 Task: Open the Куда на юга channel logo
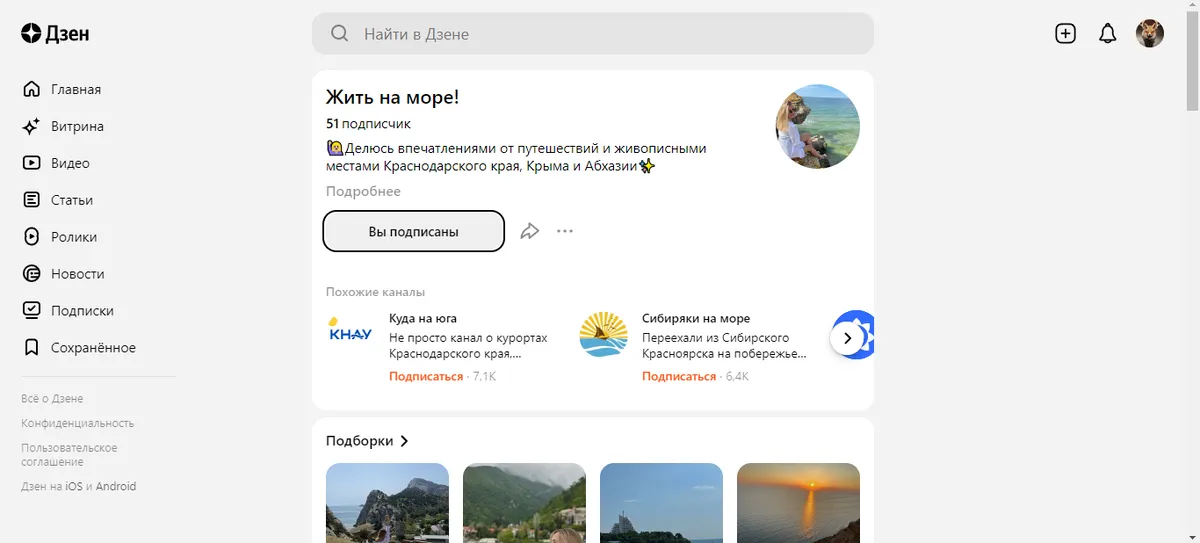point(351,334)
